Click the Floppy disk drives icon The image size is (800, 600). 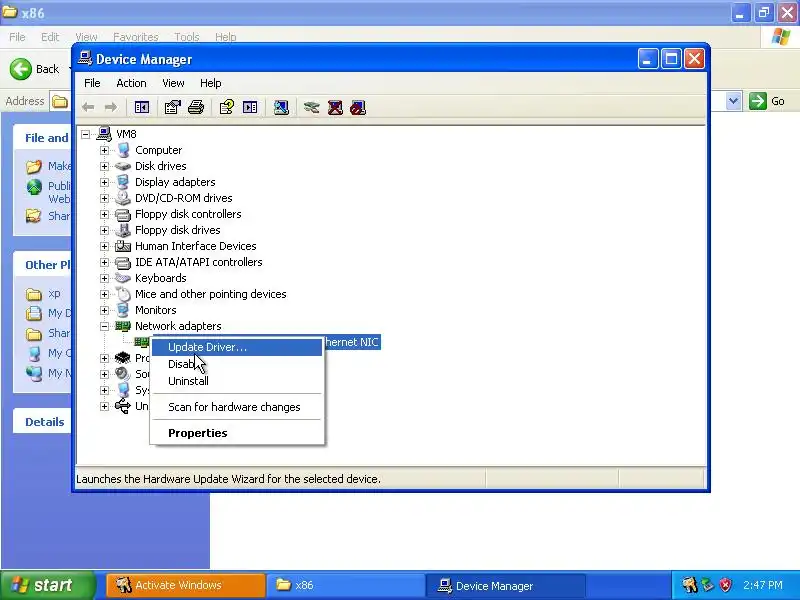pyautogui.click(x=122, y=230)
